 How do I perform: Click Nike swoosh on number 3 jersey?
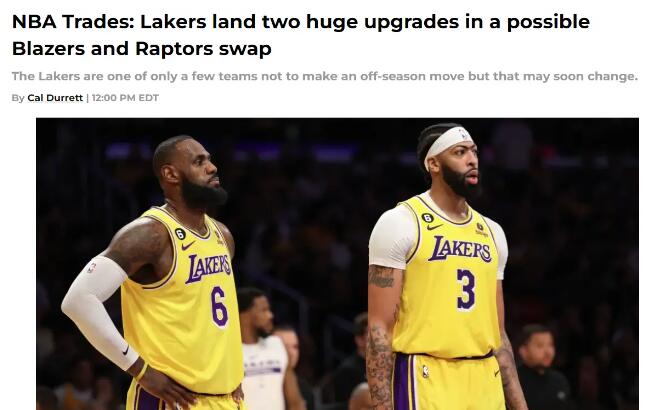pyautogui.click(x=435, y=227)
